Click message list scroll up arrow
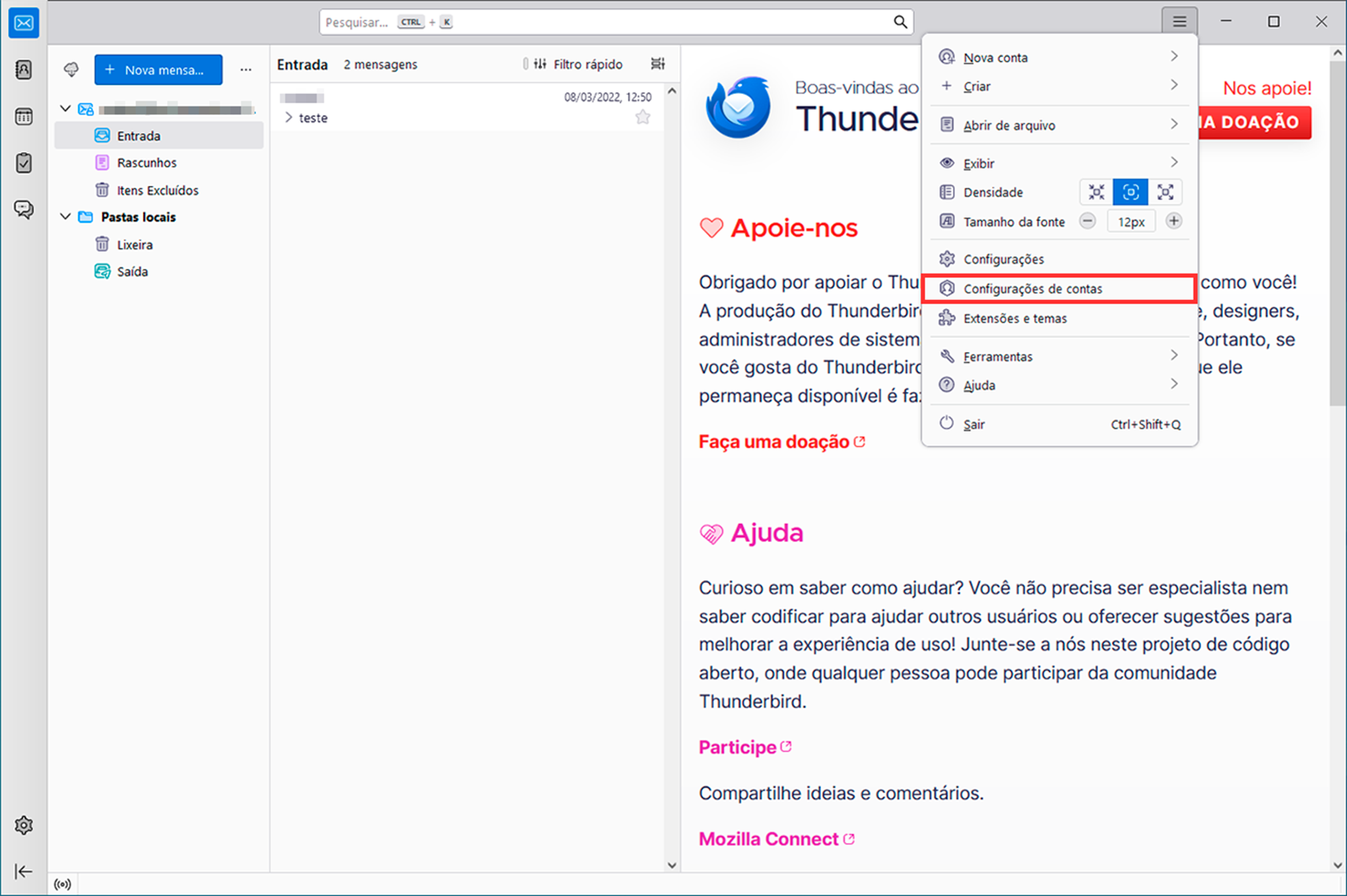1347x896 pixels. [671, 91]
